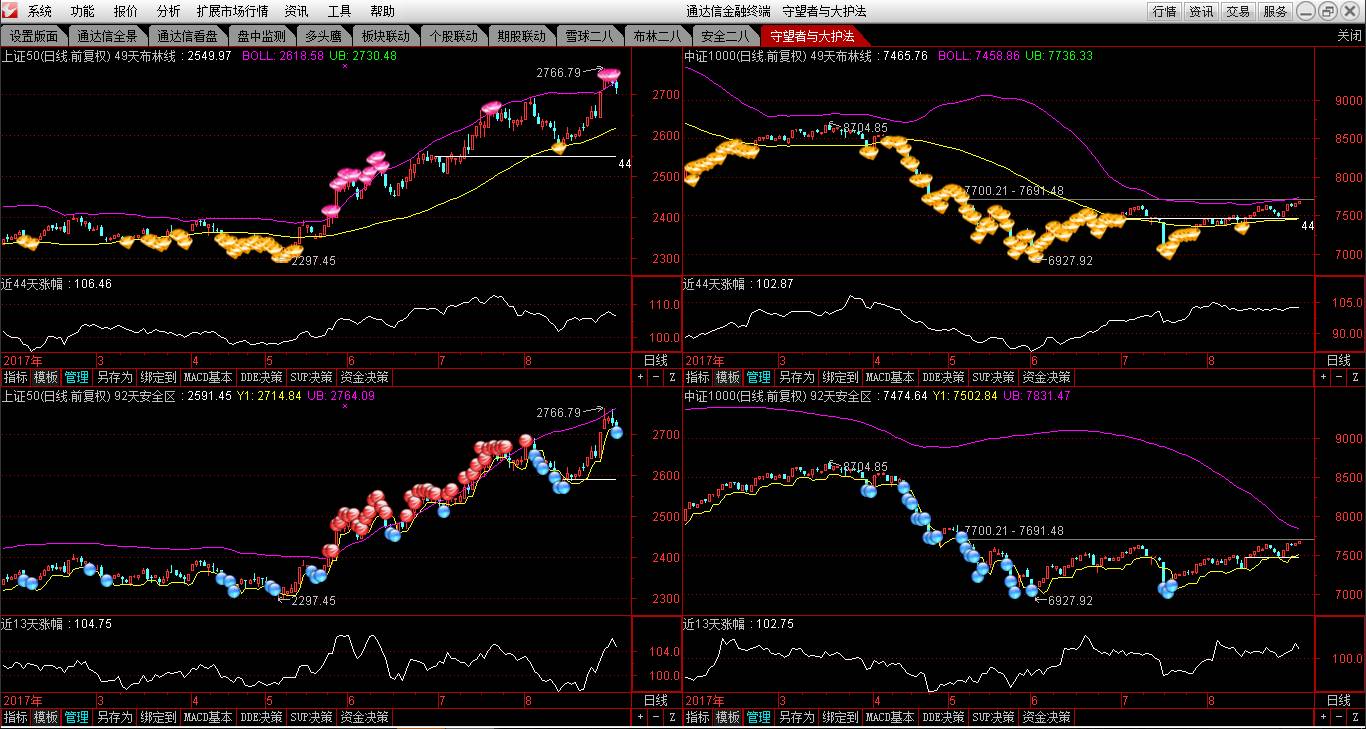
Task: Click 另存为 under 近44天涨幅 106.46 panel
Action: tap(114, 377)
